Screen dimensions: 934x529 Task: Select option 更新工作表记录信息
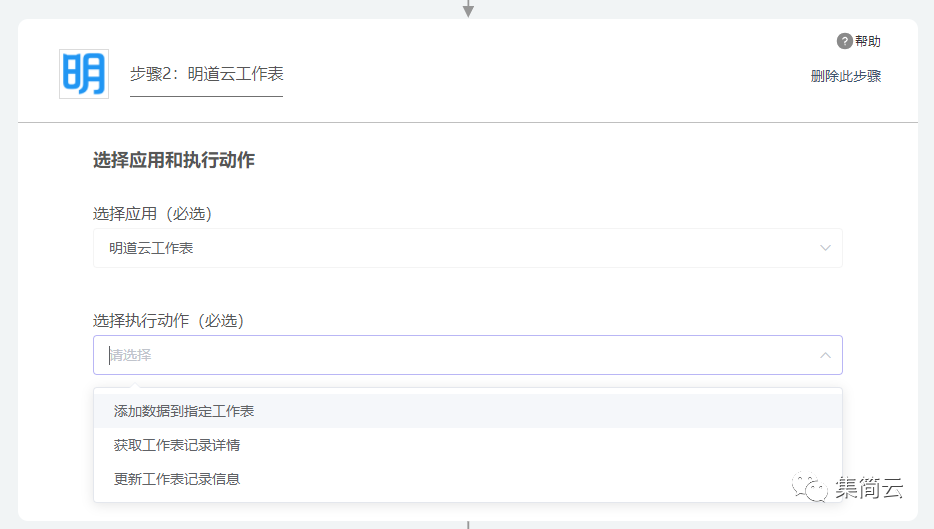[468, 479]
